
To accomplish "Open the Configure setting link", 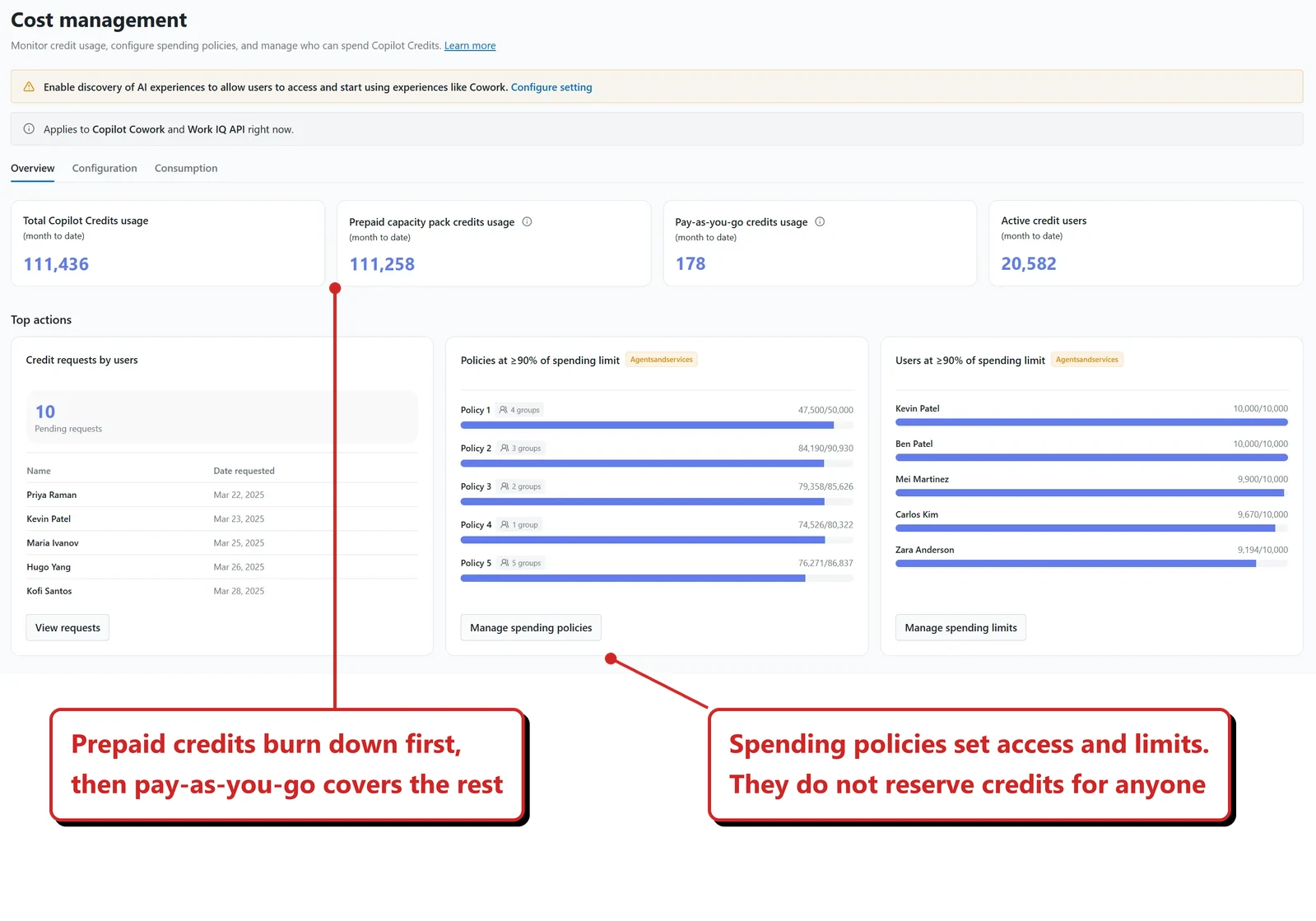I will click(x=551, y=87).
